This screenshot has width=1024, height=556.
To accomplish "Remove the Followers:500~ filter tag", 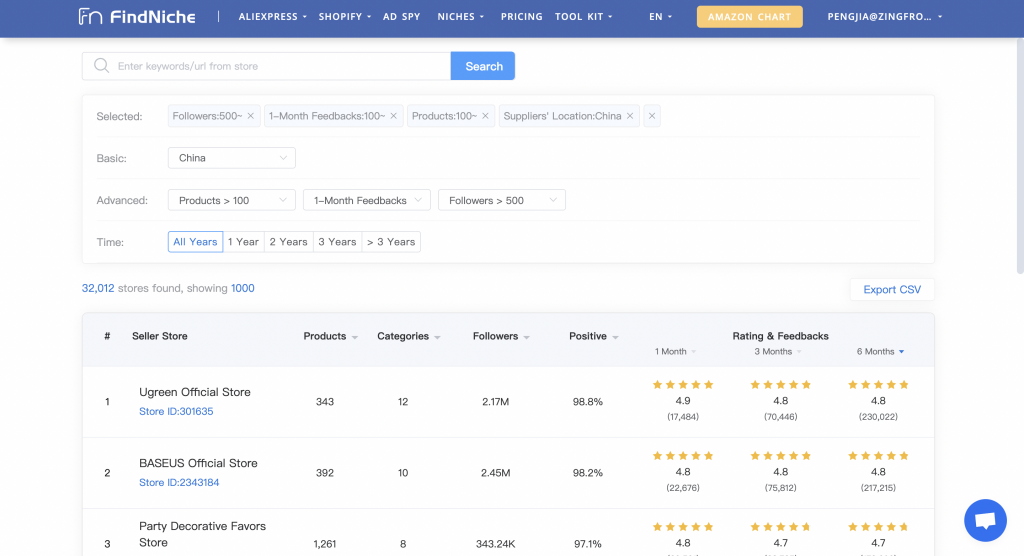I will click(251, 116).
